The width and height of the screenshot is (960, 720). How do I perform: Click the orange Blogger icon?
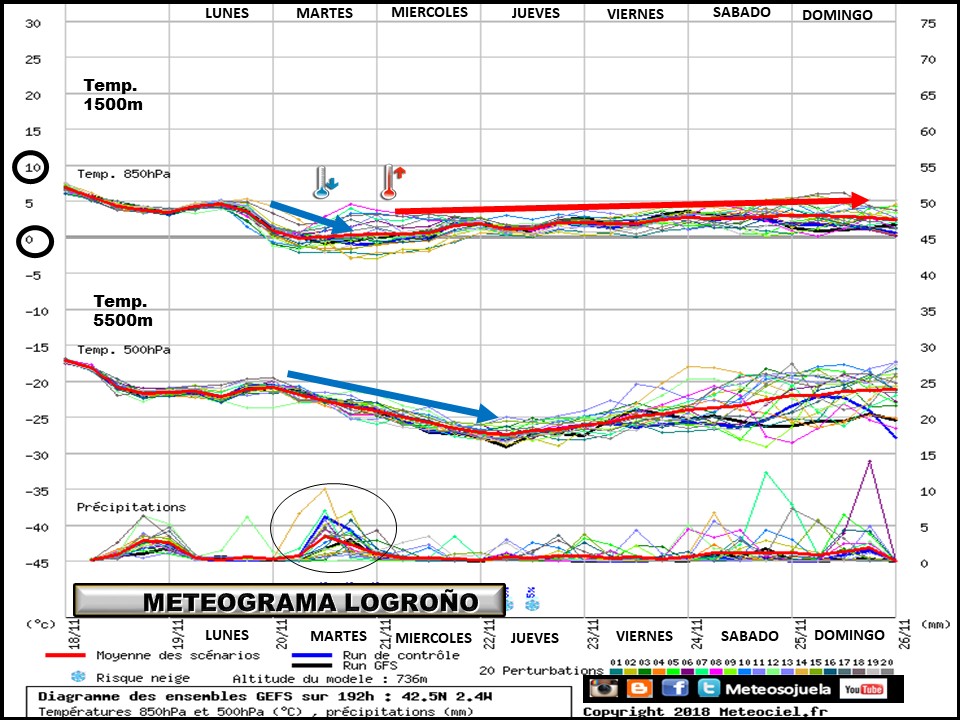click(x=639, y=689)
